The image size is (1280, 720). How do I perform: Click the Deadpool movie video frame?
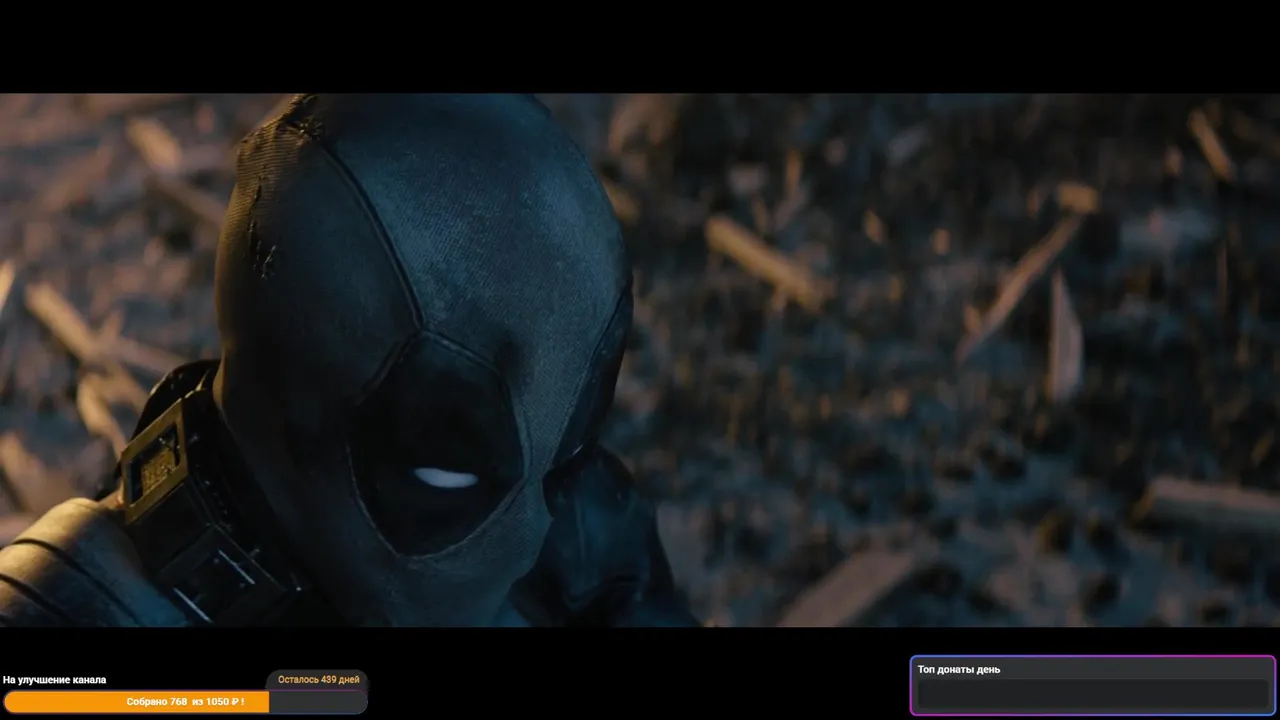click(x=640, y=360)
